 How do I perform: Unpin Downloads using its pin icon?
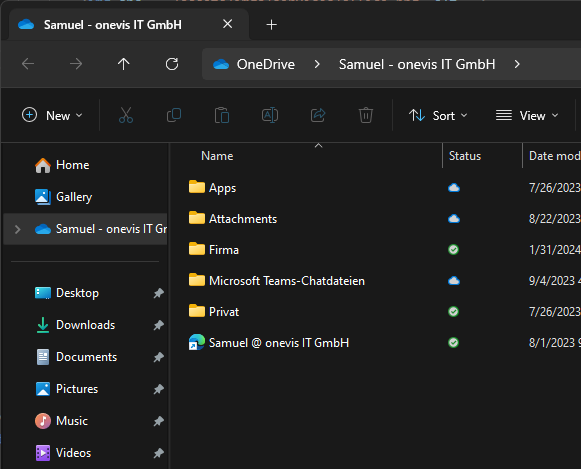point(159,325)
